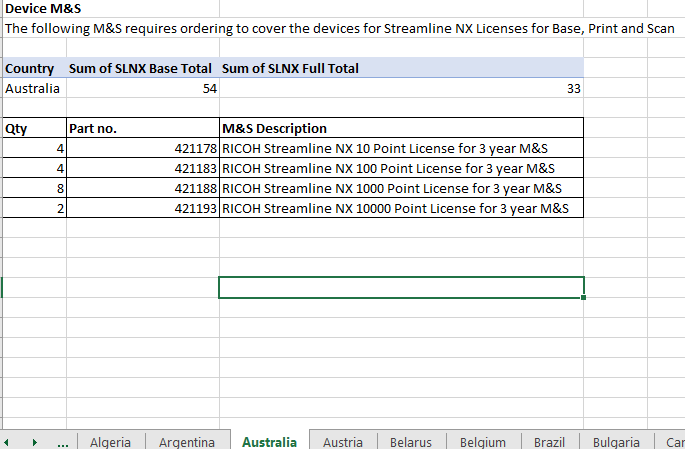Image resolution: width=685 pixels, height=449 pixels.
Task: Switch to the Belgium sheet tab
Action: point(483,442)
